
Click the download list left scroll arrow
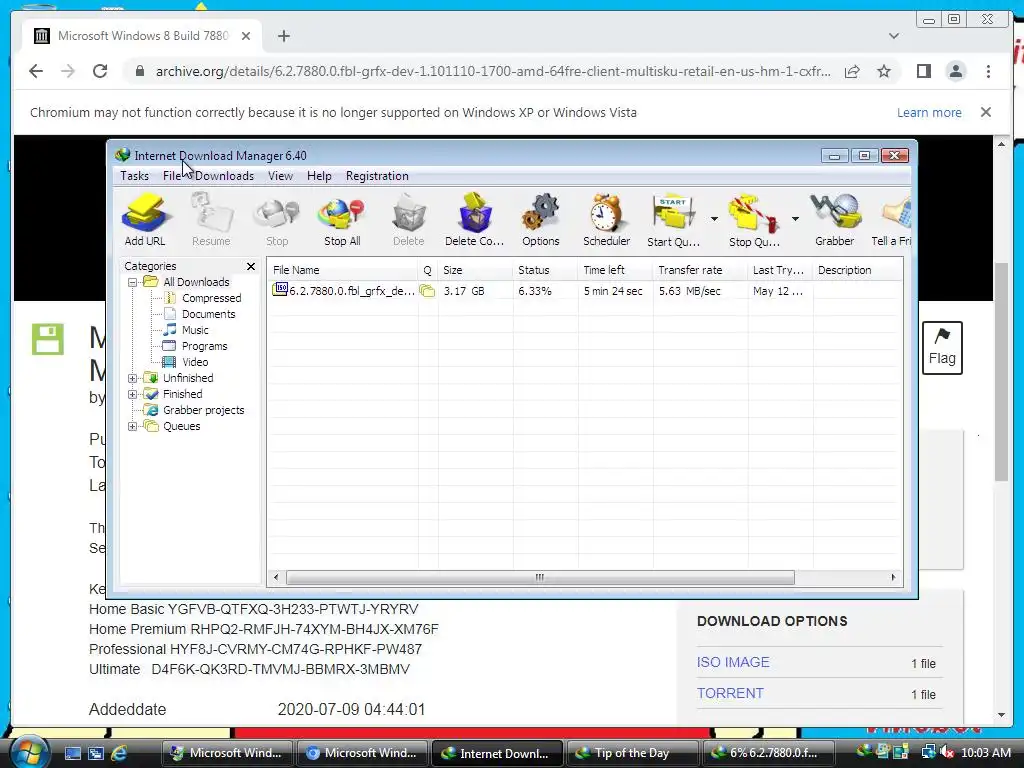click(276, 577)
